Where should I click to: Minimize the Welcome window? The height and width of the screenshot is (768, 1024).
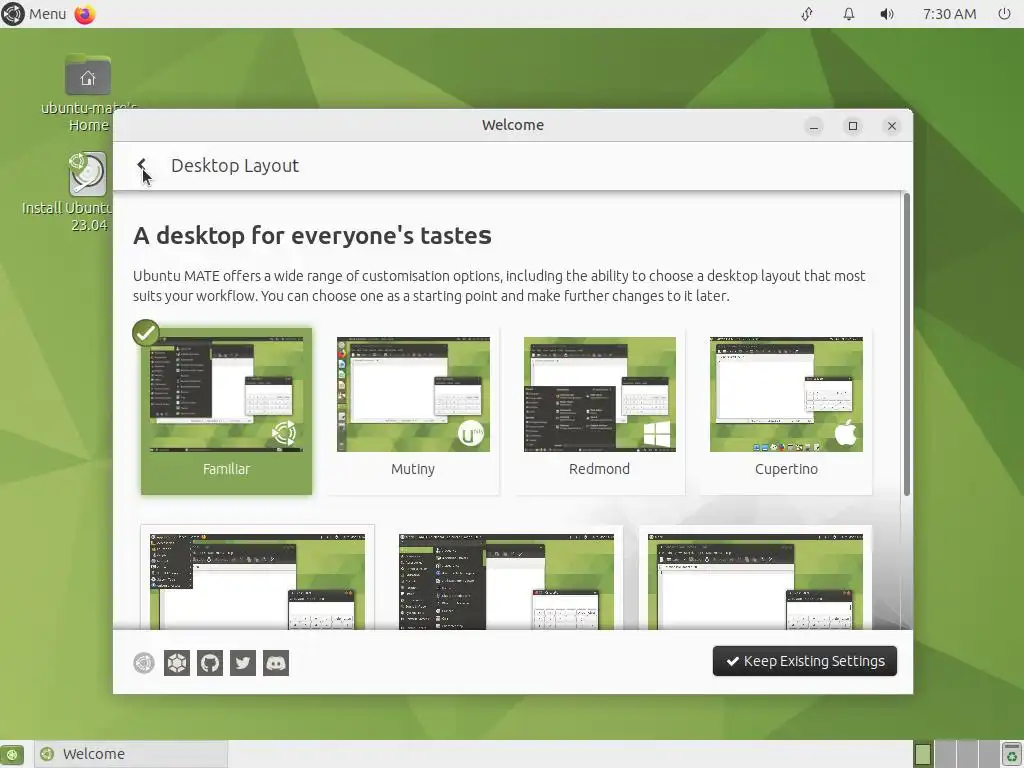pyautogui.click(x=814, y=126)
